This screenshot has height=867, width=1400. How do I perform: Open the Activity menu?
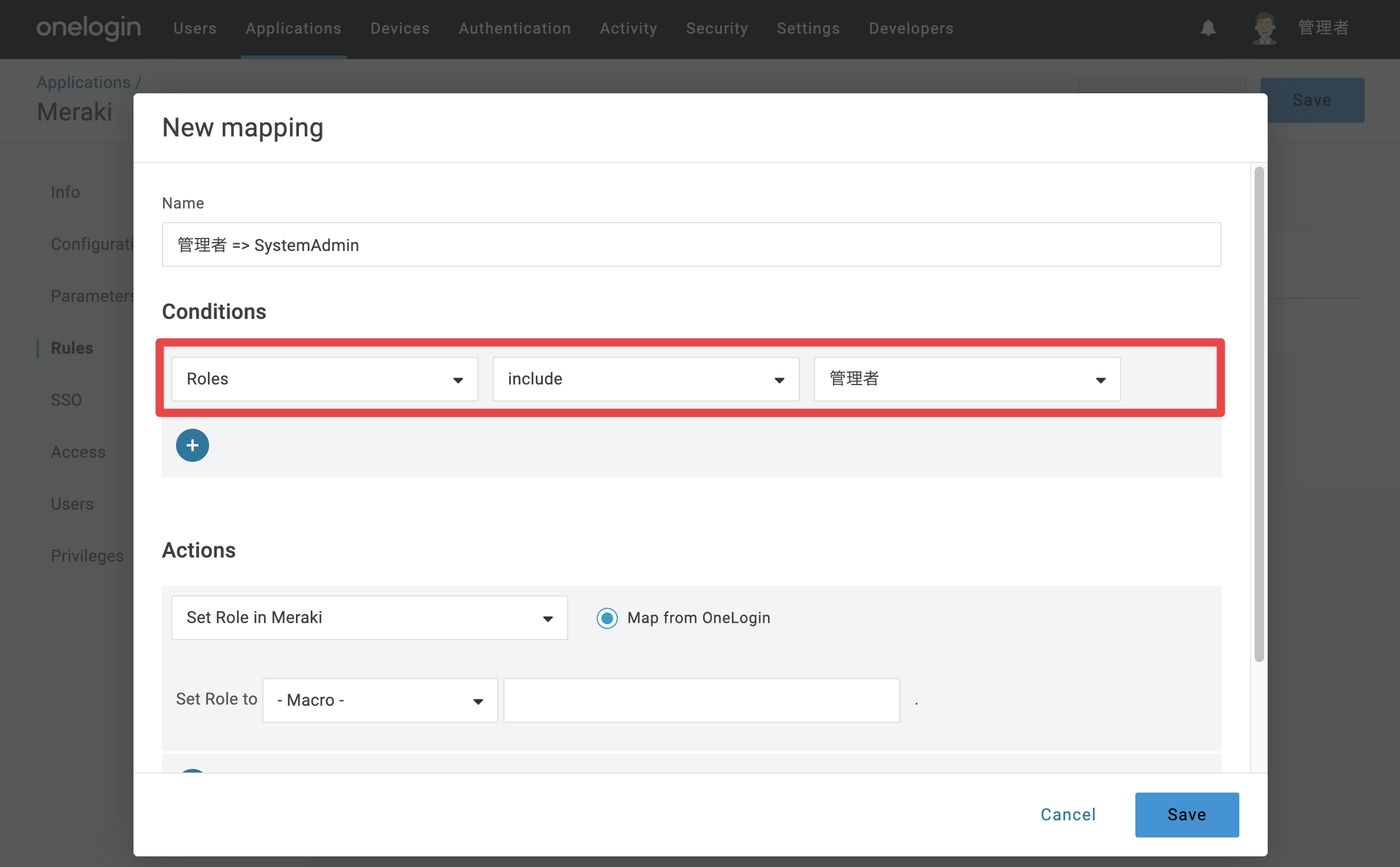629,28
